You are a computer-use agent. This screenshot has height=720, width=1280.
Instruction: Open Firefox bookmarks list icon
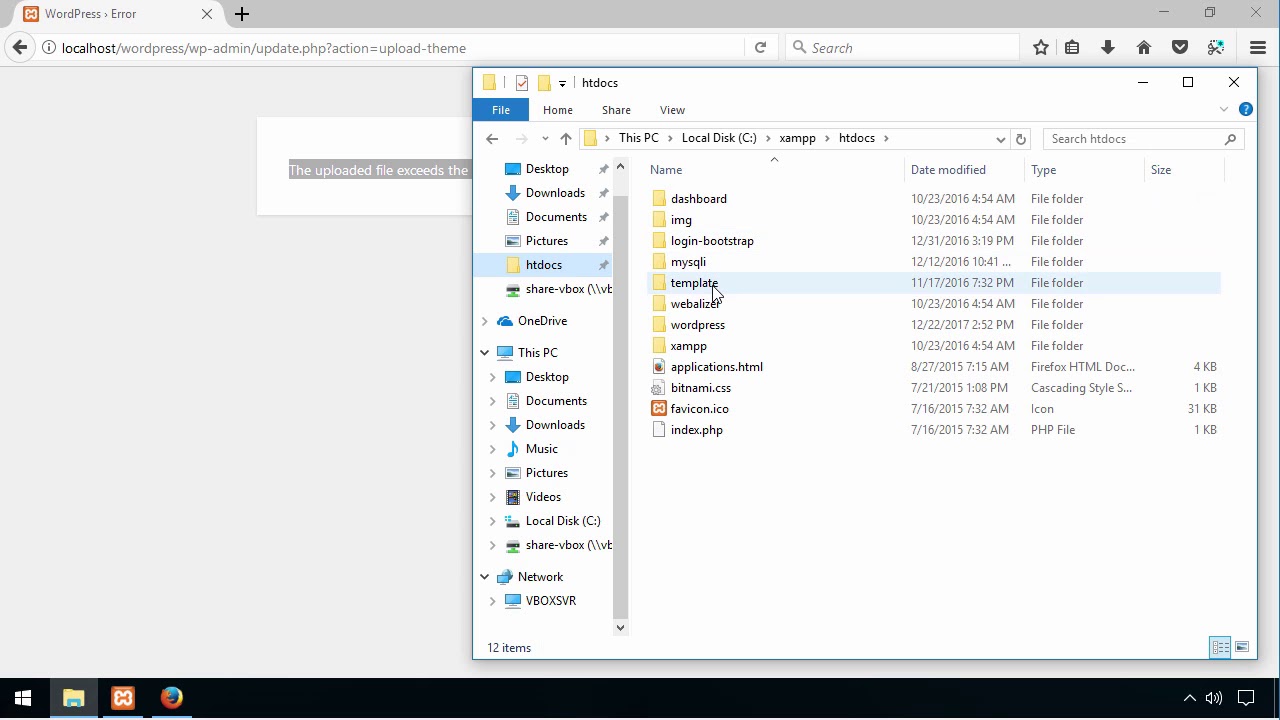pos(1072,48)
